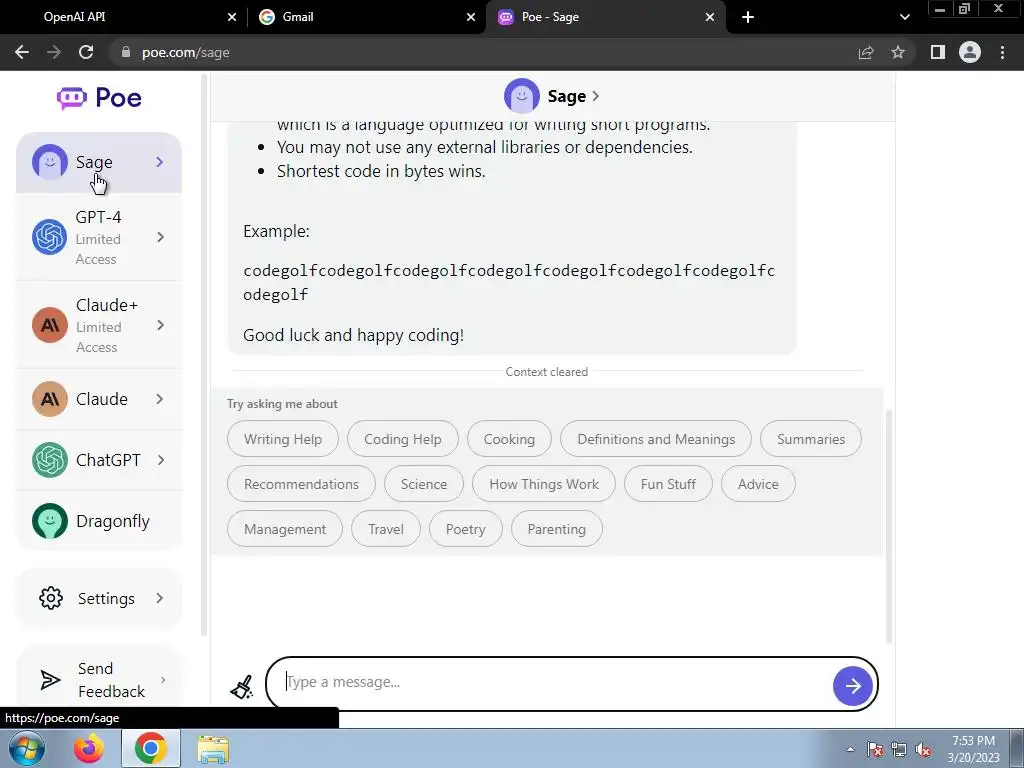Open Chrome's three-dot menu
The width and height of the screenshot is (1024, 768).
[x=1002, y=52]
